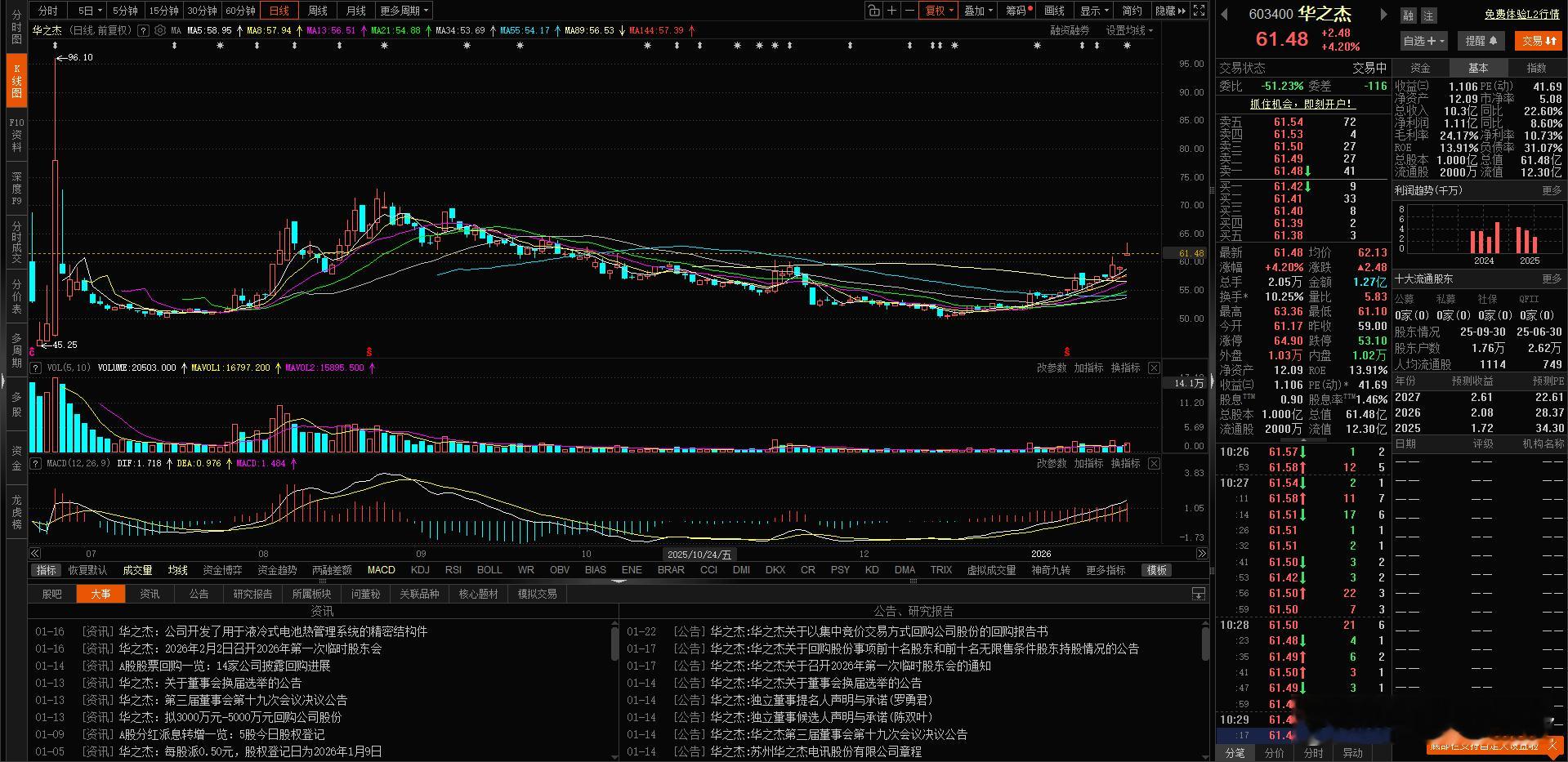Open the MACD indicator help question mark

pos(36,463)
